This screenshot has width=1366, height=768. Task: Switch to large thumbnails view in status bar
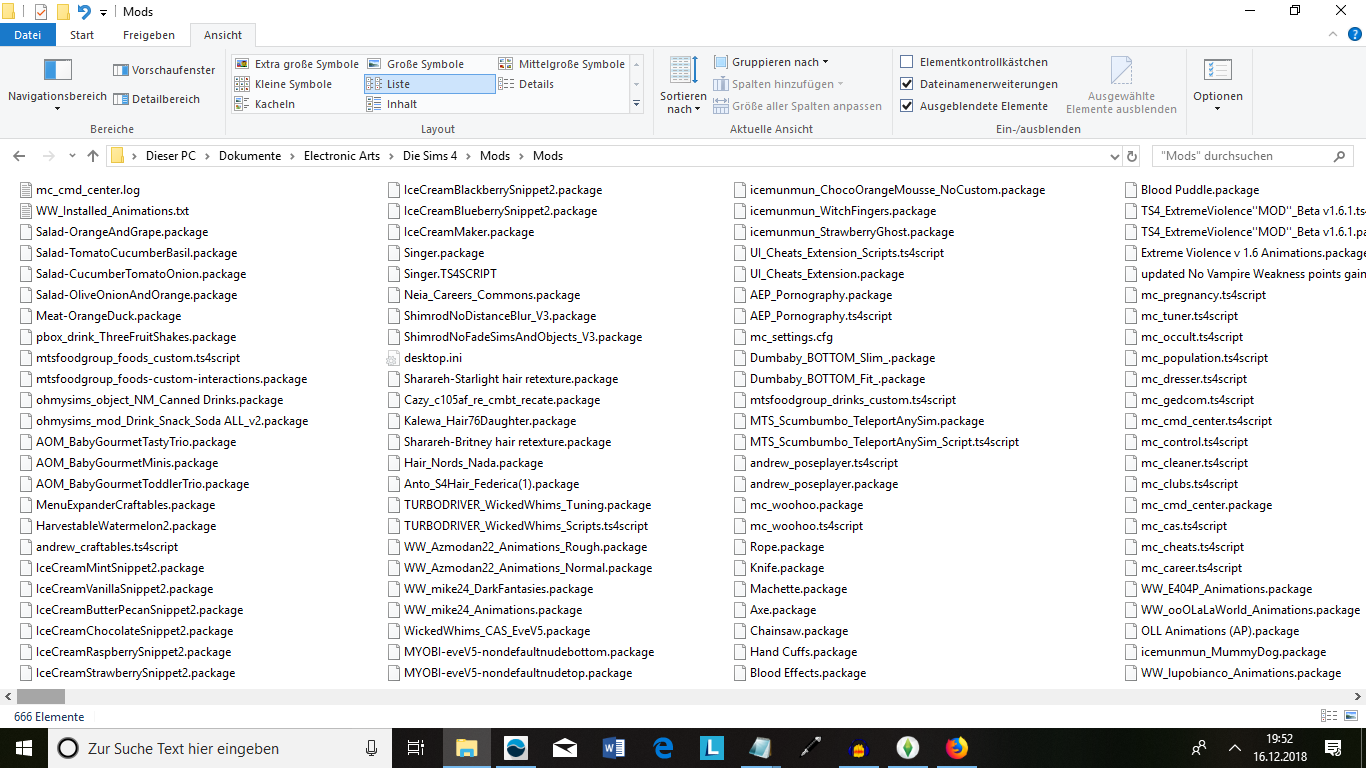click(1351, 716)
